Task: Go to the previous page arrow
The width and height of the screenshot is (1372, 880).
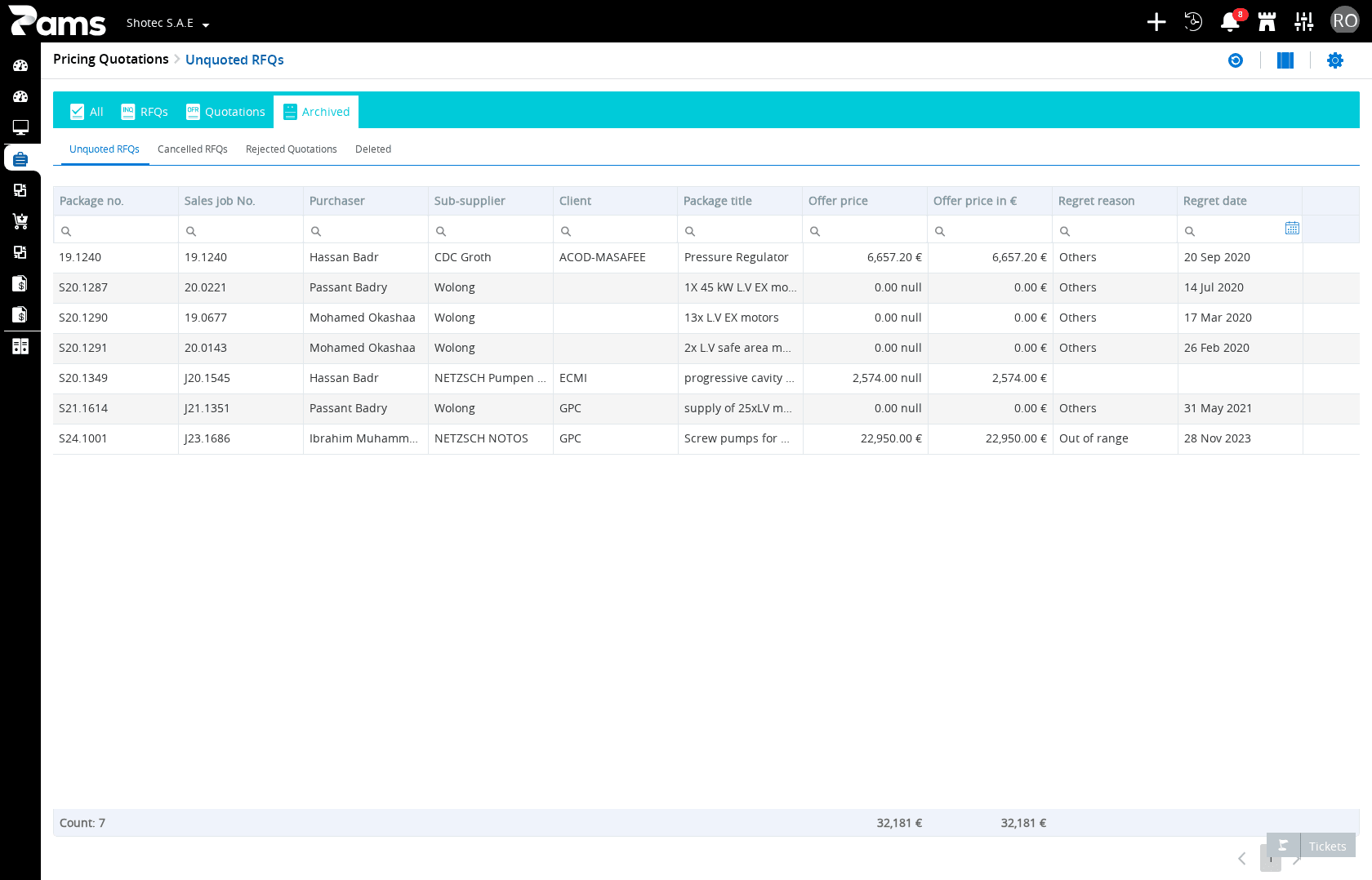Action: pyautogui.click(x=1242, y=859)
